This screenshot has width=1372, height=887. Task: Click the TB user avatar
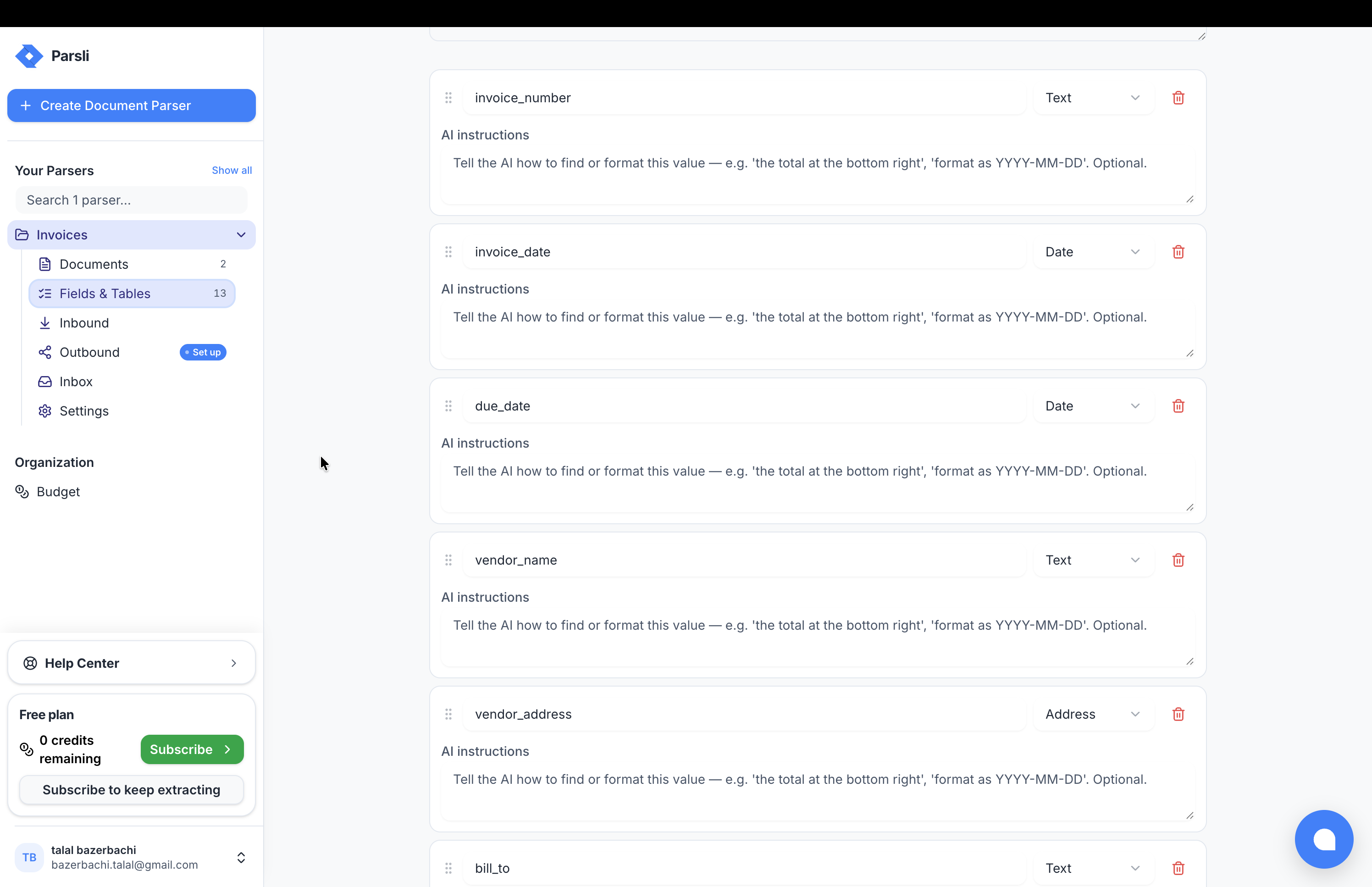pyautogui.click(x=29, y=858)
